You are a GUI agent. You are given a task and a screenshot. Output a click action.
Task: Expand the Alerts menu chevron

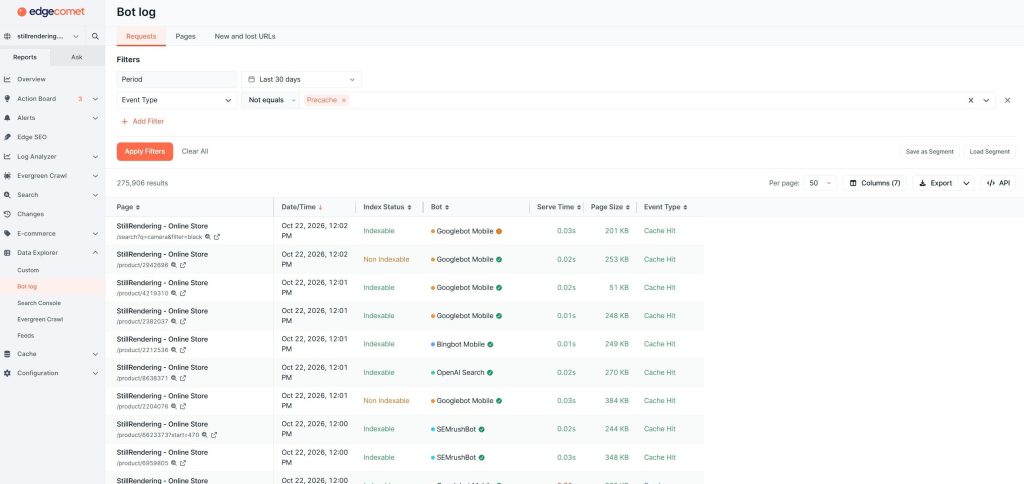(x=95, y=118)
